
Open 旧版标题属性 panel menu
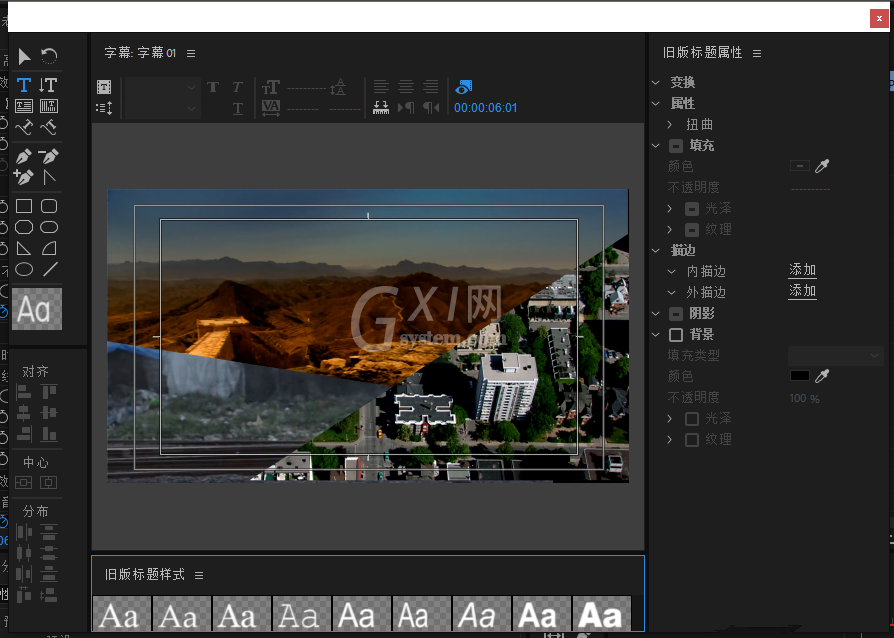click(757, 53)
